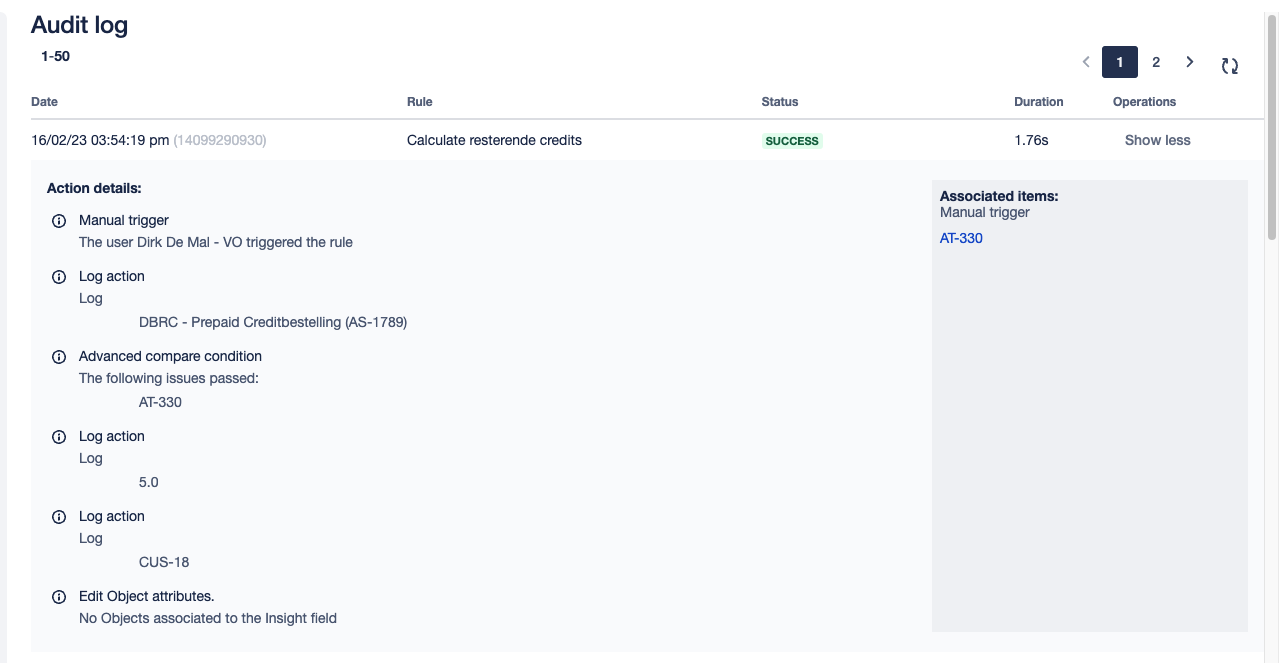Image resolution: width=1280 pixels, height=663 pixels.
Task: Click the Duration column header
Action: [x=1039, y=102]
